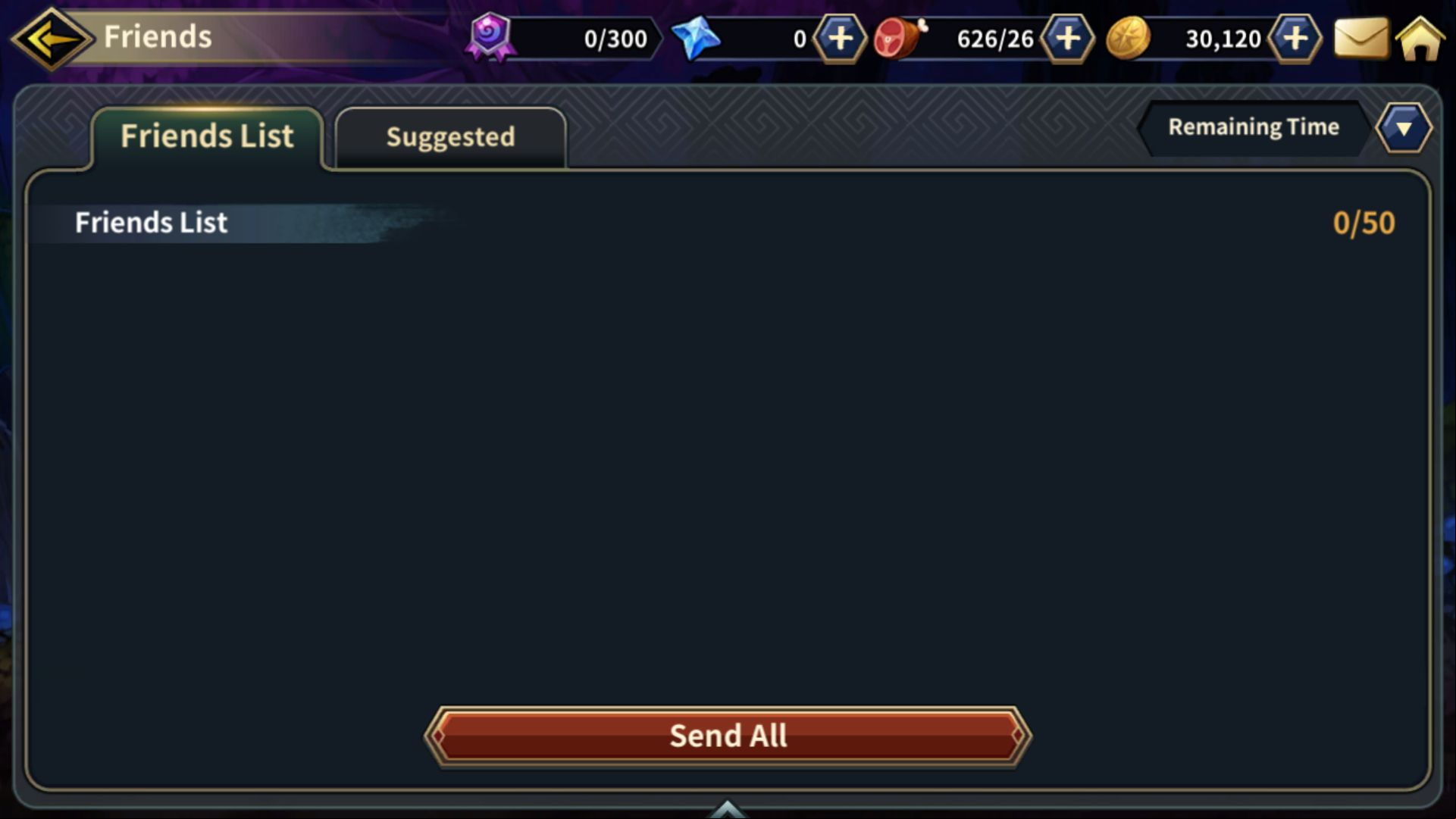Viewport: 1456px width, 819px height.
Task: Select the Friends List tab
Action: 207,136
